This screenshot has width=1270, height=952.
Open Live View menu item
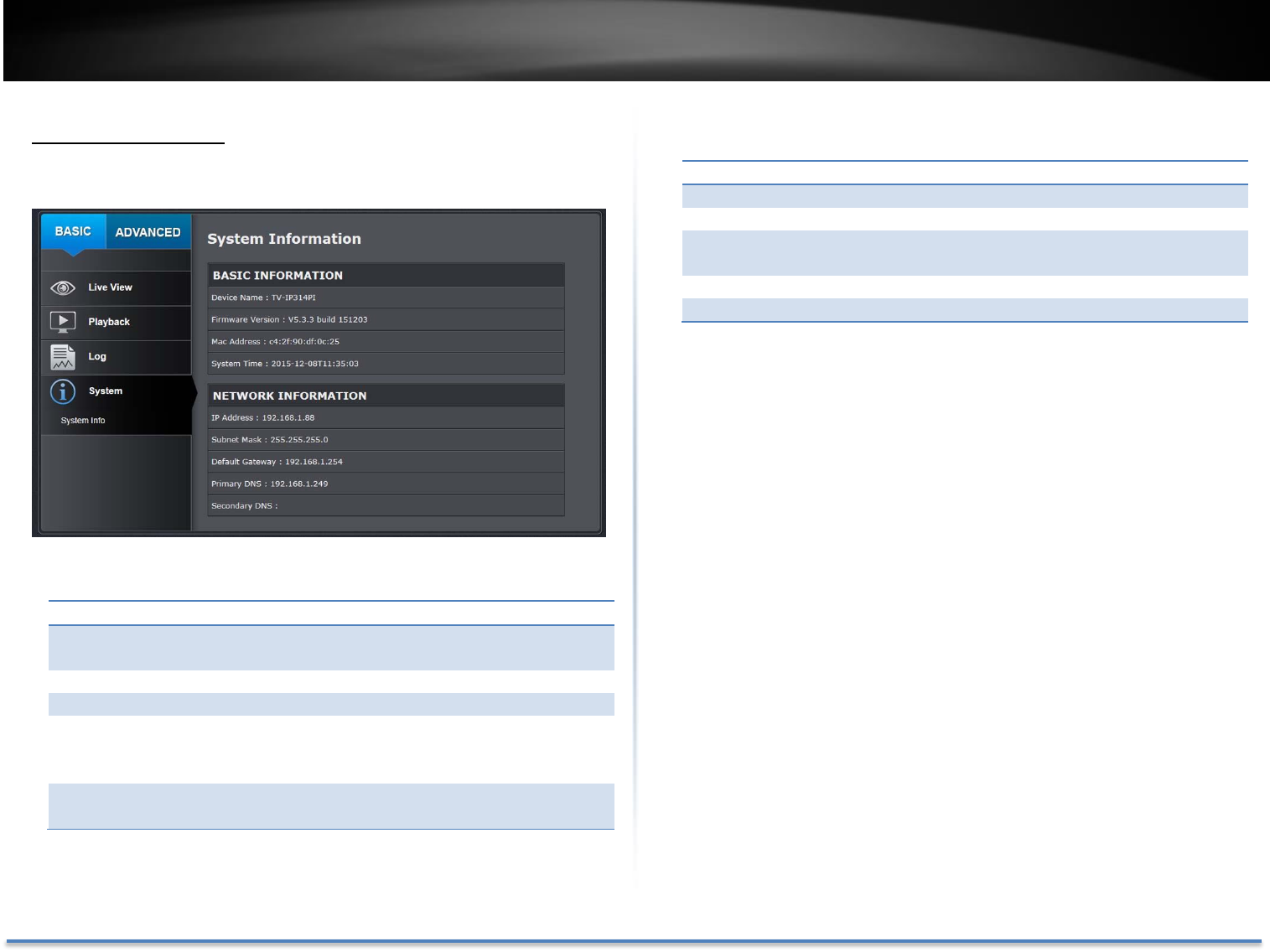coord(117,288)
